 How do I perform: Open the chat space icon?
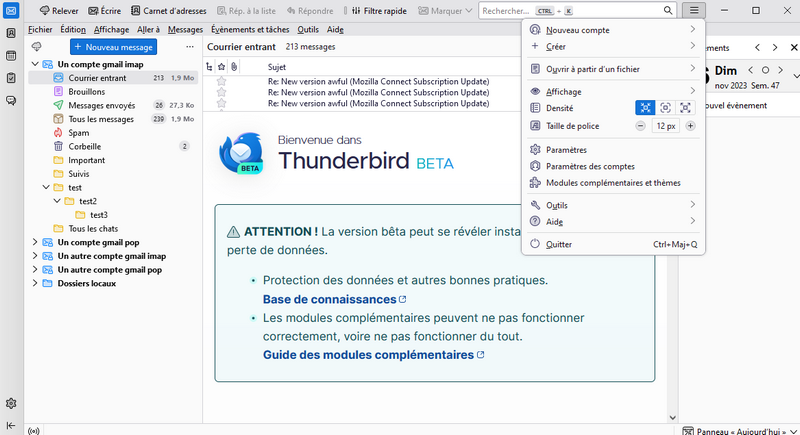tap(10, 100)
